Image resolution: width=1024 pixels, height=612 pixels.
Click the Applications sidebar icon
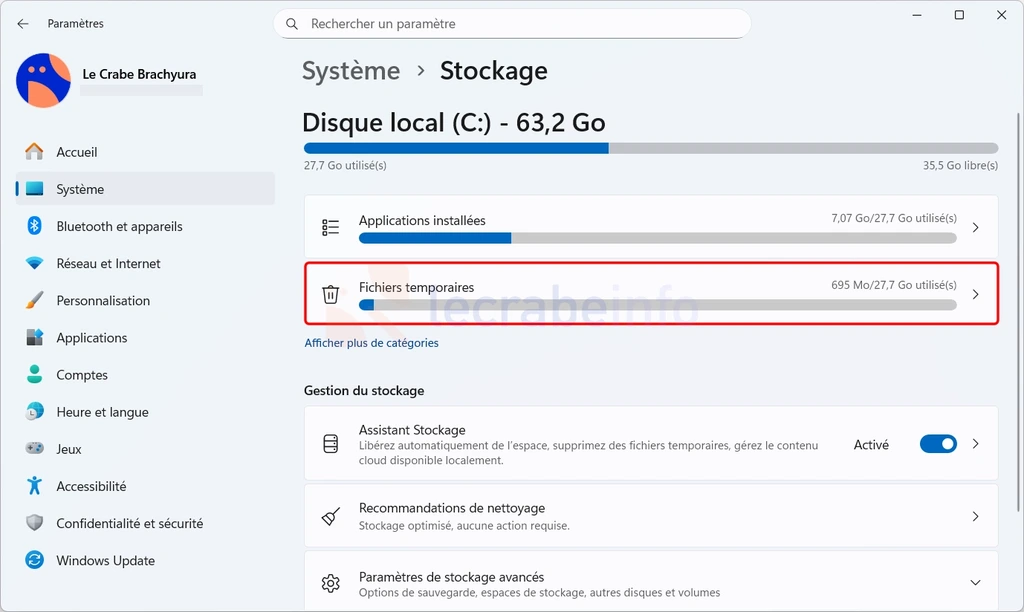(34, 338)
